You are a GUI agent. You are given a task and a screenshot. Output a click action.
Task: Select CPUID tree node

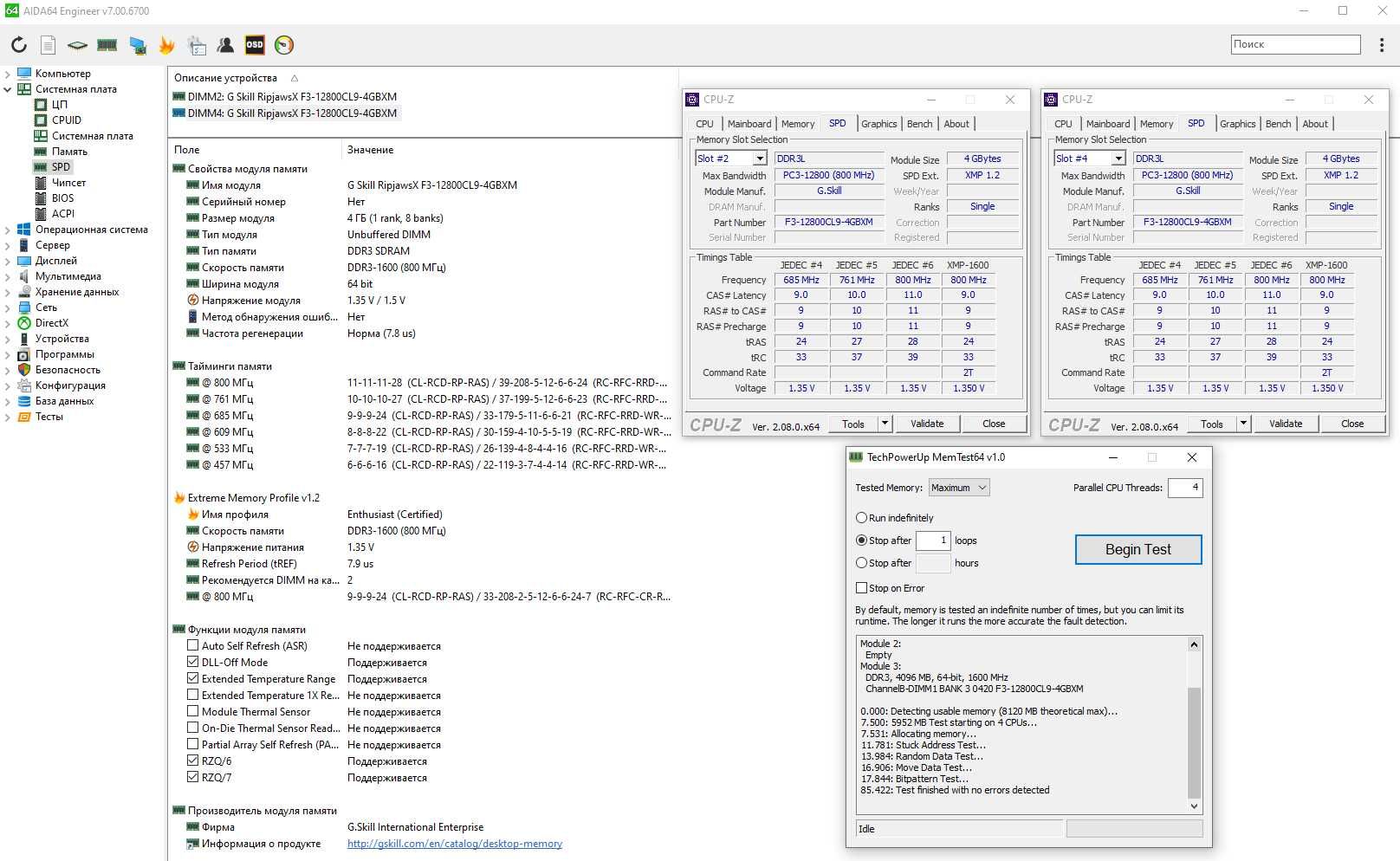(x=66, y=120)
